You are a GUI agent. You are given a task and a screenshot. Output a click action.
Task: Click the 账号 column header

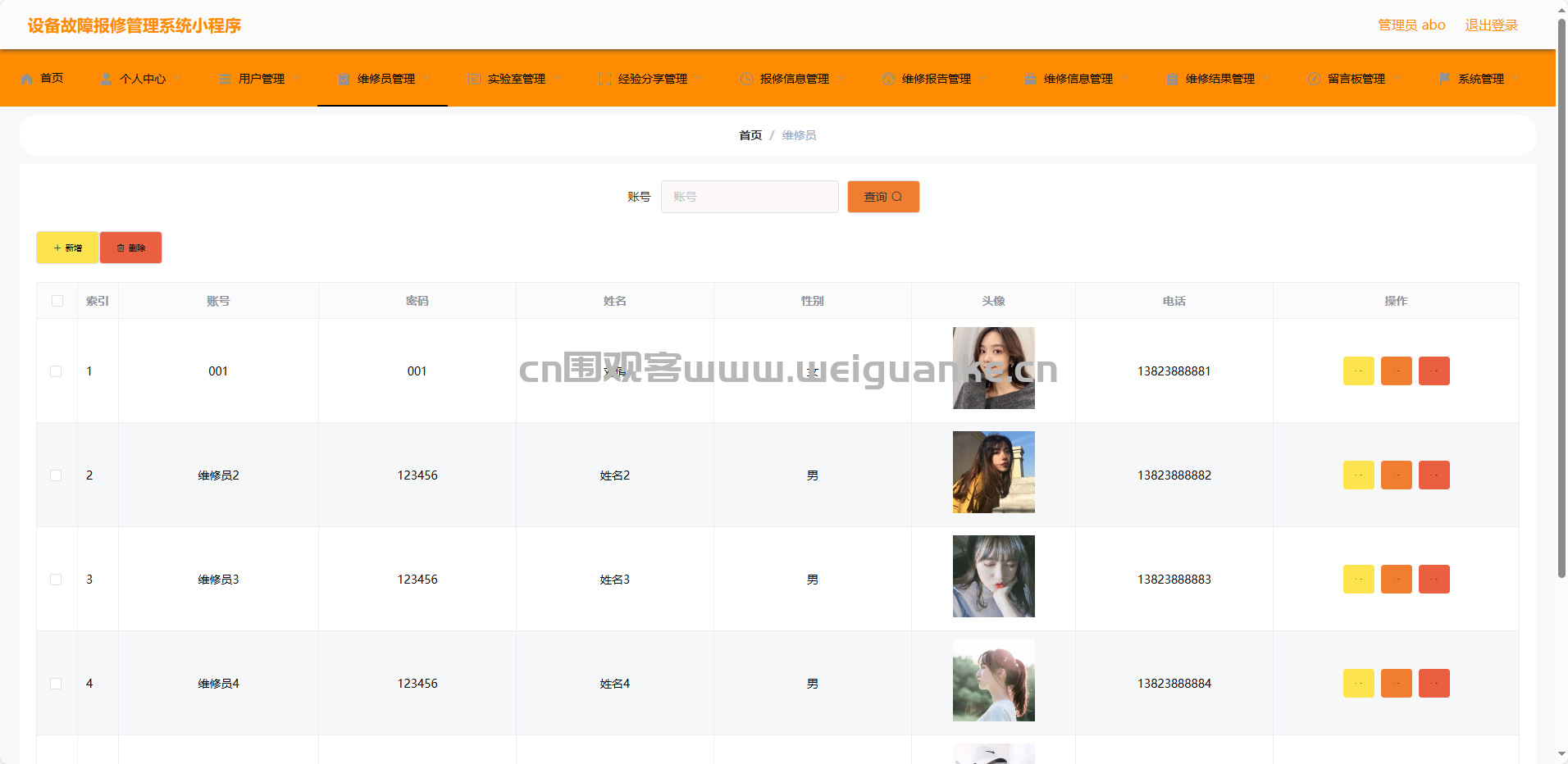(218, 301)
